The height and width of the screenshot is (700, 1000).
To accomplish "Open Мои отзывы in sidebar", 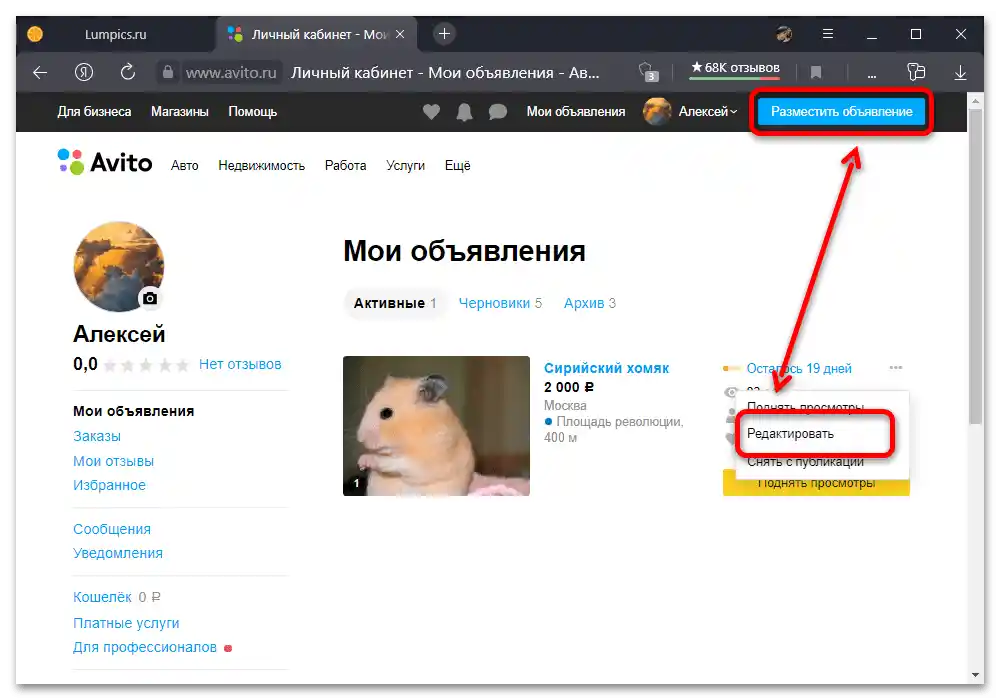I will coord(114,461).
